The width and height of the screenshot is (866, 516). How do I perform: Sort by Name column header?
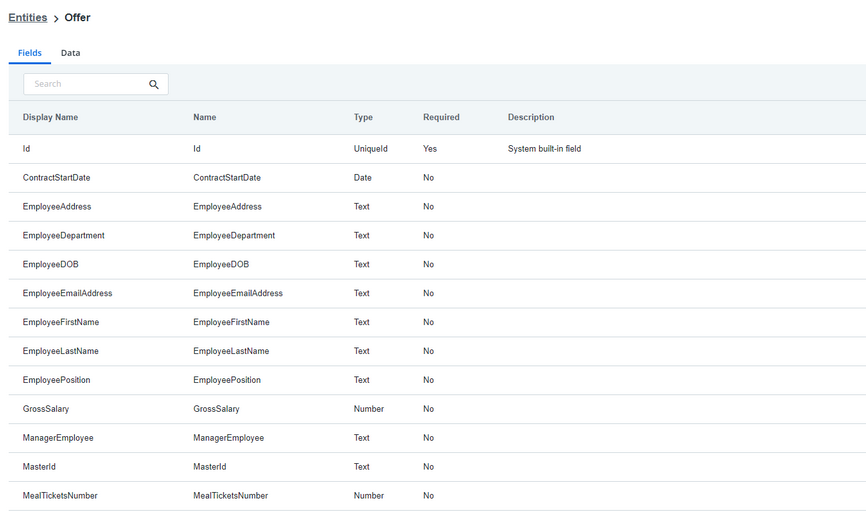point(204,117)
